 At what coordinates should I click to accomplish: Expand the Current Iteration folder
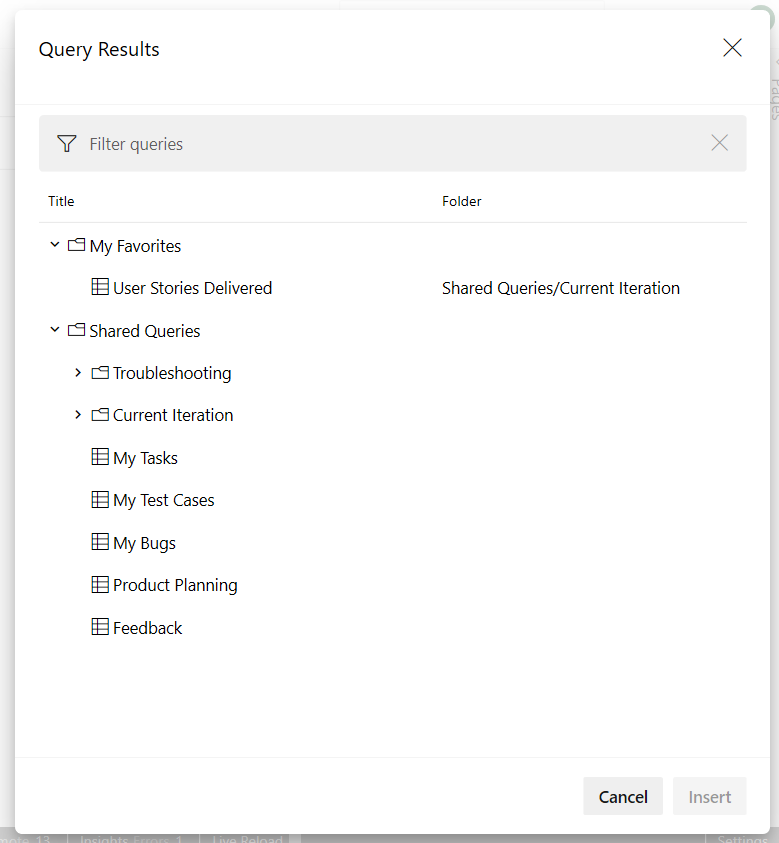point(78,415)
